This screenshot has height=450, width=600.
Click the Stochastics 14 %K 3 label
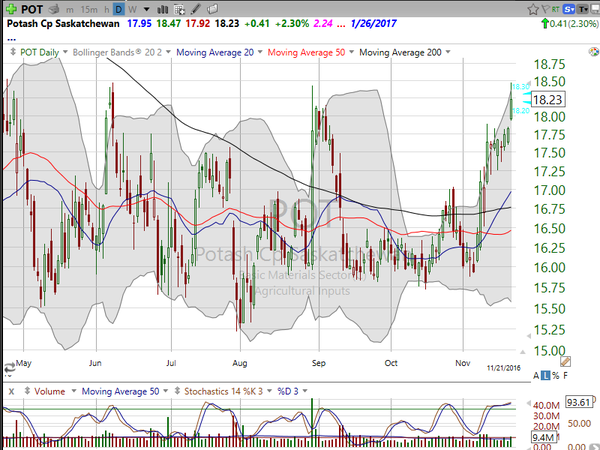click(223, 391)
